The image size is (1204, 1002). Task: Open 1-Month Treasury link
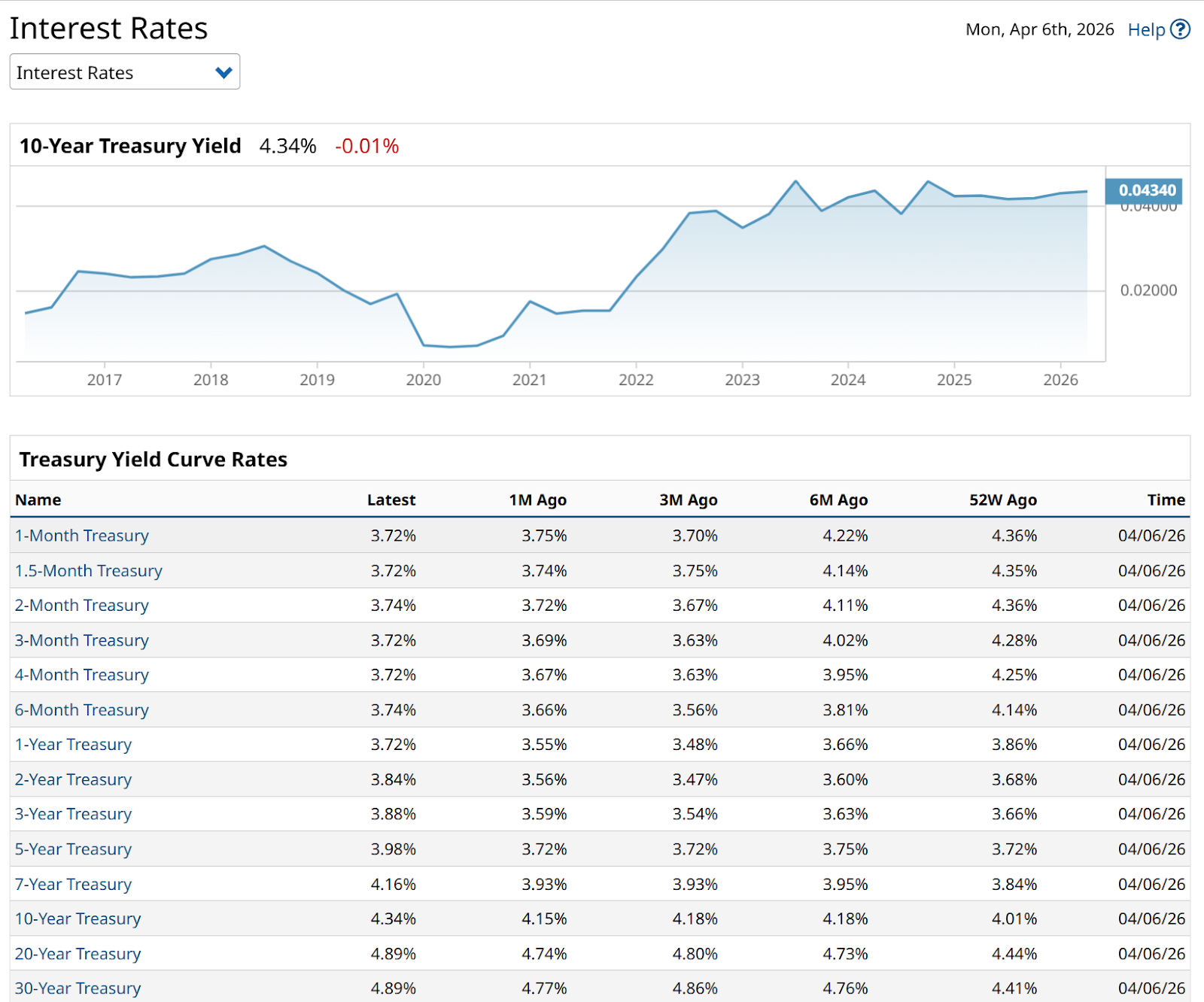pos(82,536)
